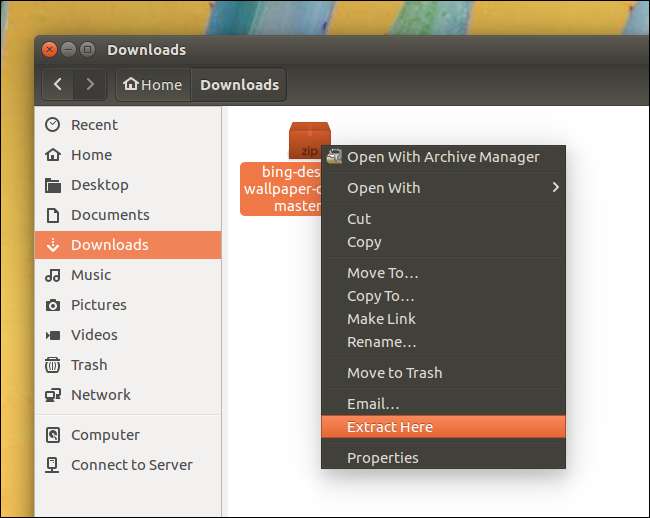The width and height of the screenshot is (650, 518).
Task: Open Properties from the context menu
Action: tap(382, 458)
